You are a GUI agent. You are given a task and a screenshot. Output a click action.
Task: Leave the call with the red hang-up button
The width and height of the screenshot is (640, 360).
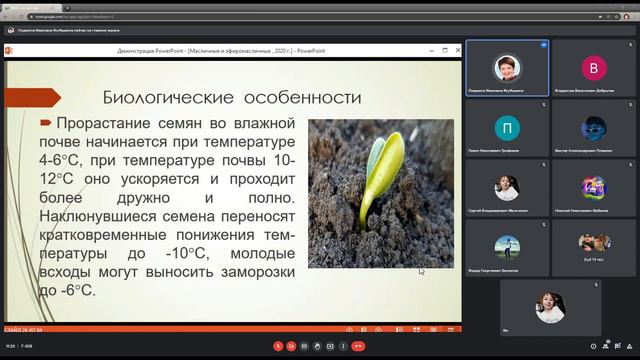click(358, 346)
